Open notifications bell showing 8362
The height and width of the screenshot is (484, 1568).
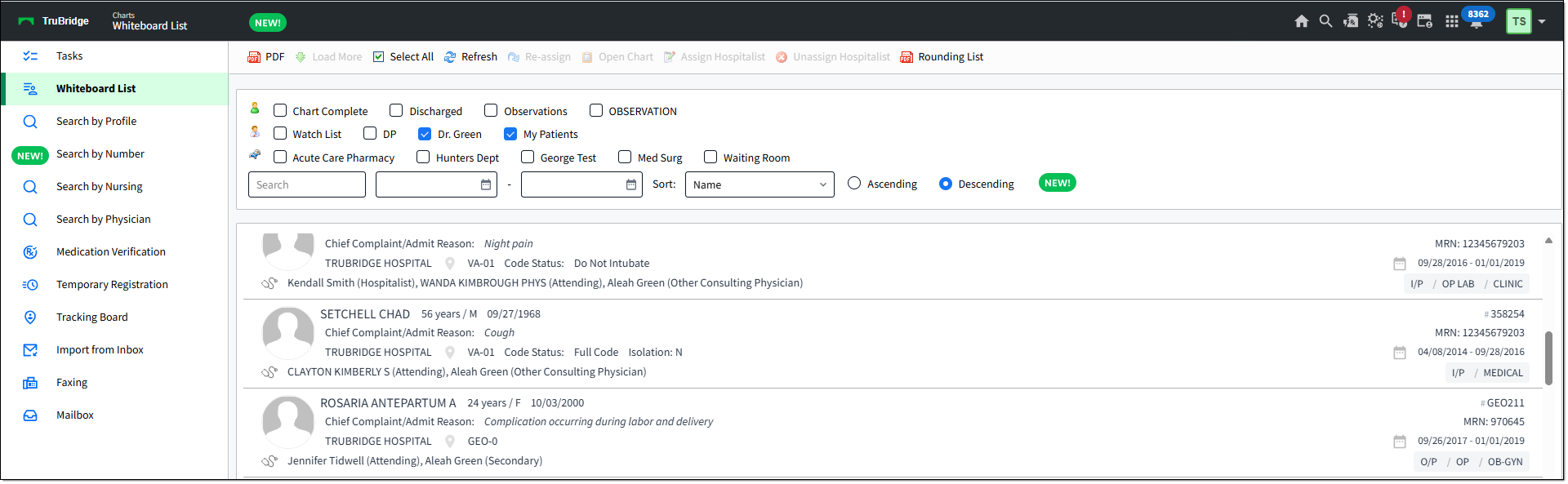(1477, 19)
